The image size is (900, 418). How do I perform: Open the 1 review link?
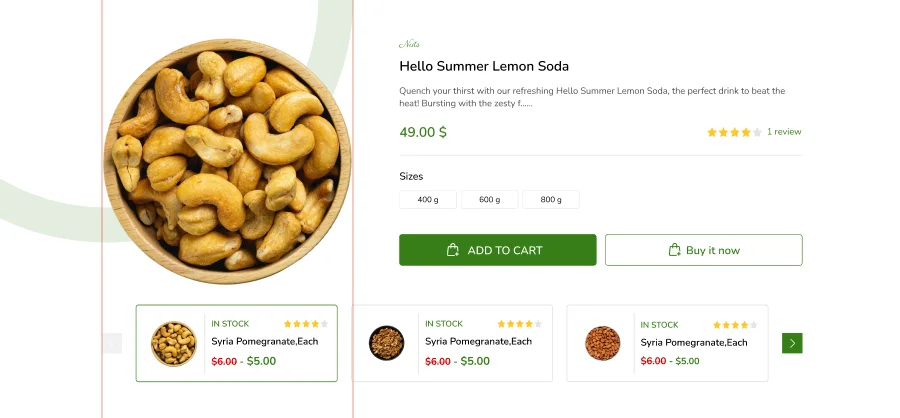[x=784, y=132]
